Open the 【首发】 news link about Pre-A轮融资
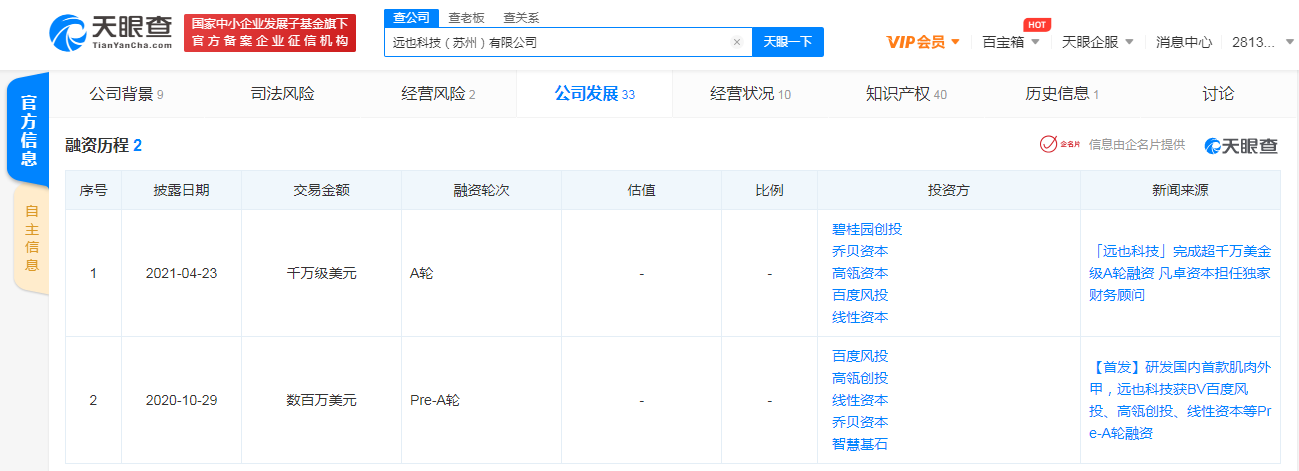The image size is (1299, 471). [x=1179, y=400]
